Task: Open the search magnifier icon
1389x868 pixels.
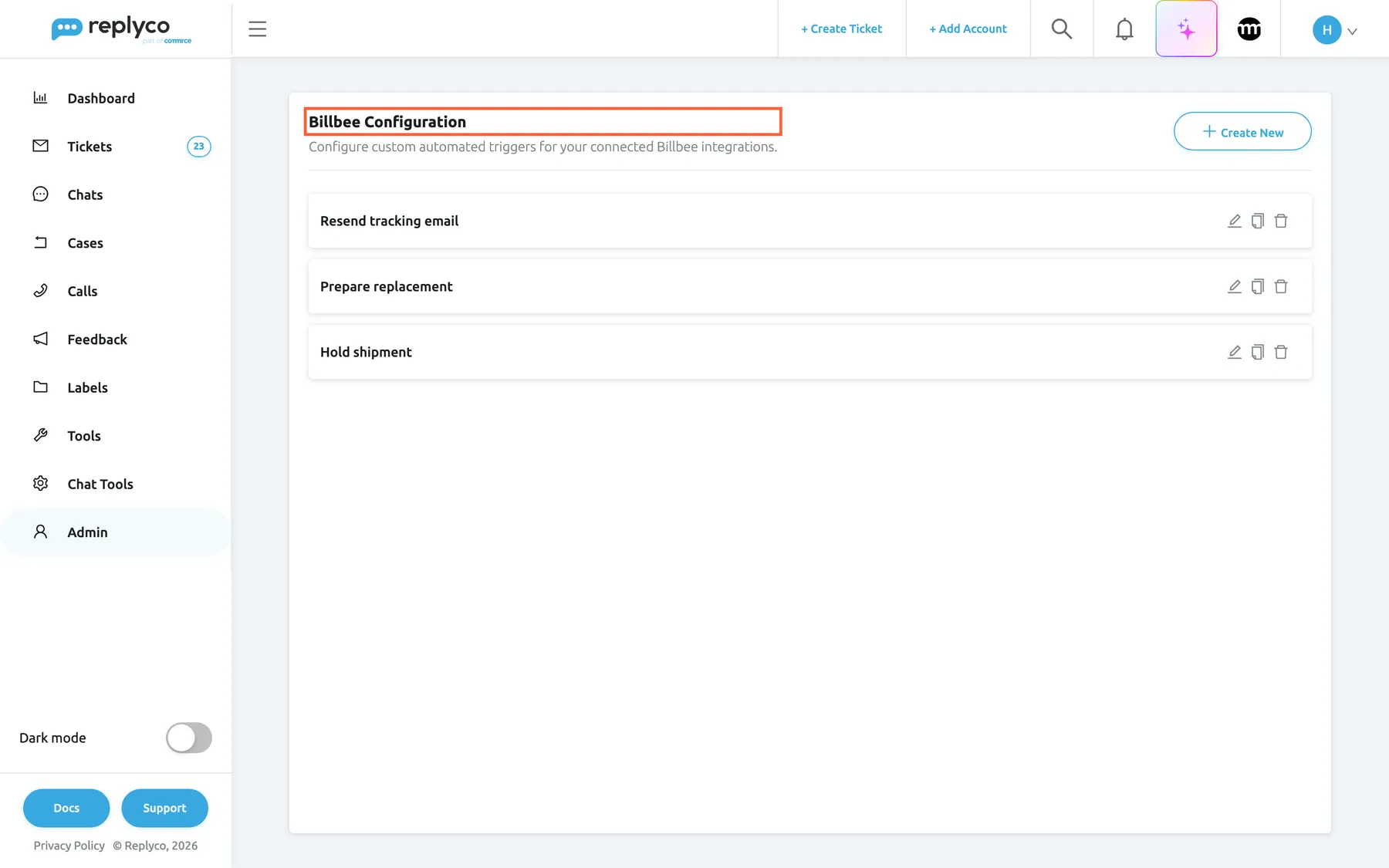Action: click(1062, 29)
